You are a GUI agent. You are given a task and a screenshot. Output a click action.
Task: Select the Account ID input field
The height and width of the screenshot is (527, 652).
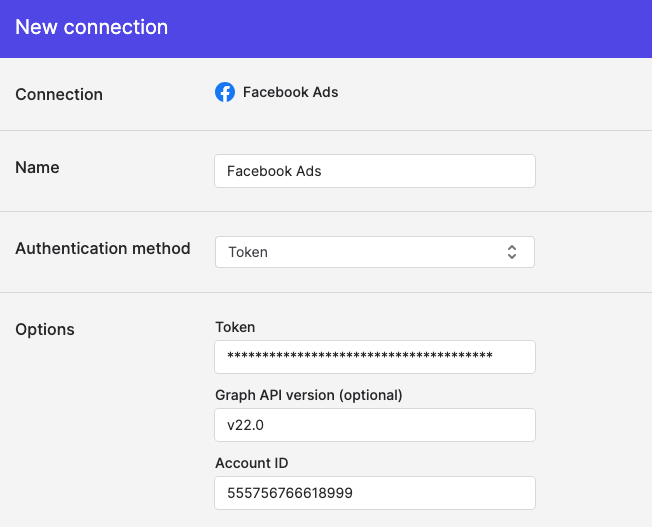(375, 493)
